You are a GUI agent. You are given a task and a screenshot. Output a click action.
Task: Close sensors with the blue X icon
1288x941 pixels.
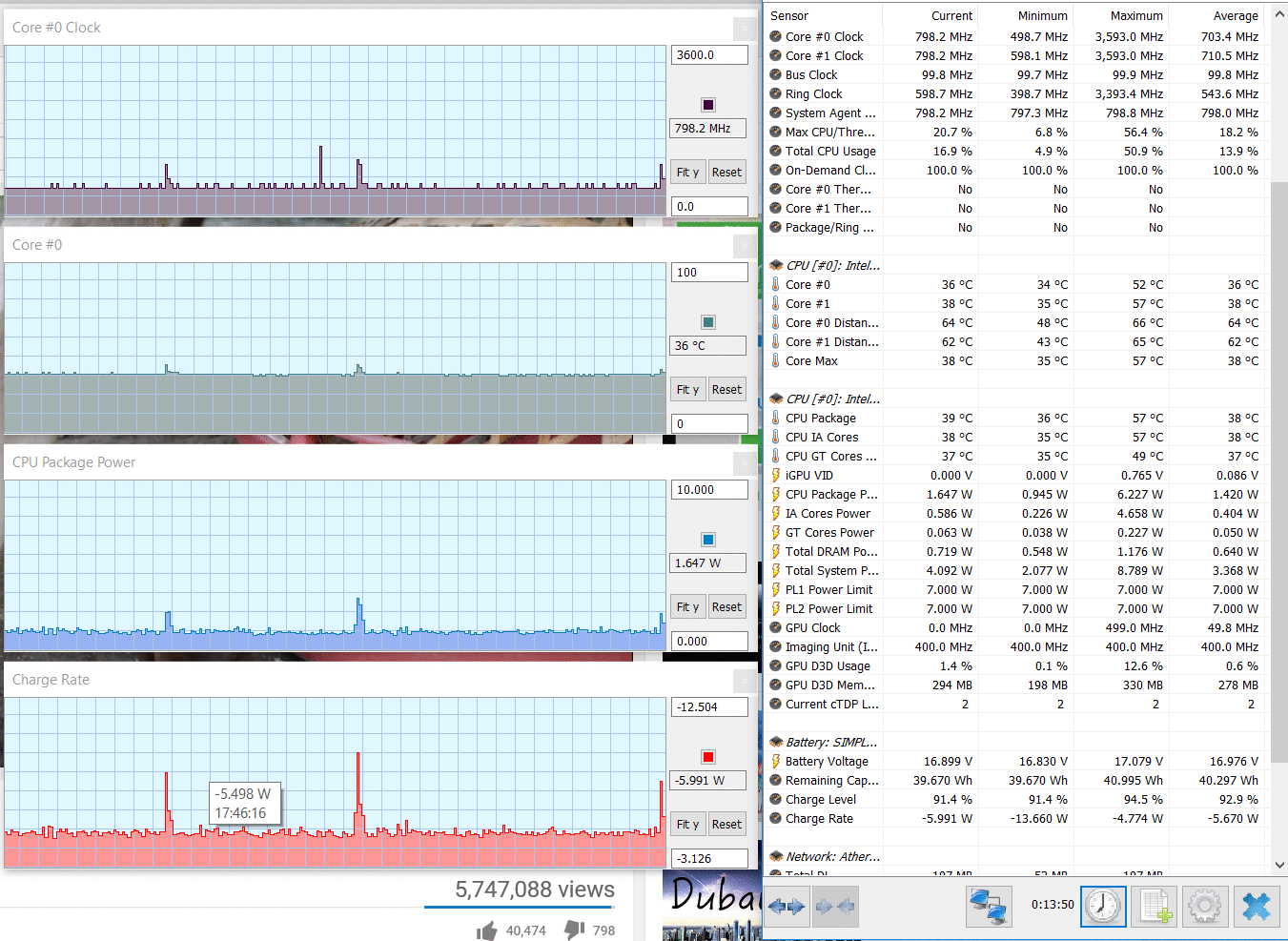[x=1257, y=906]
